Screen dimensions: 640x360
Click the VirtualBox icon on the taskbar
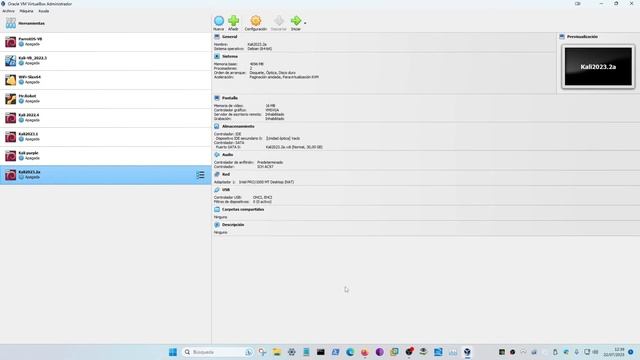pos(467,352)
